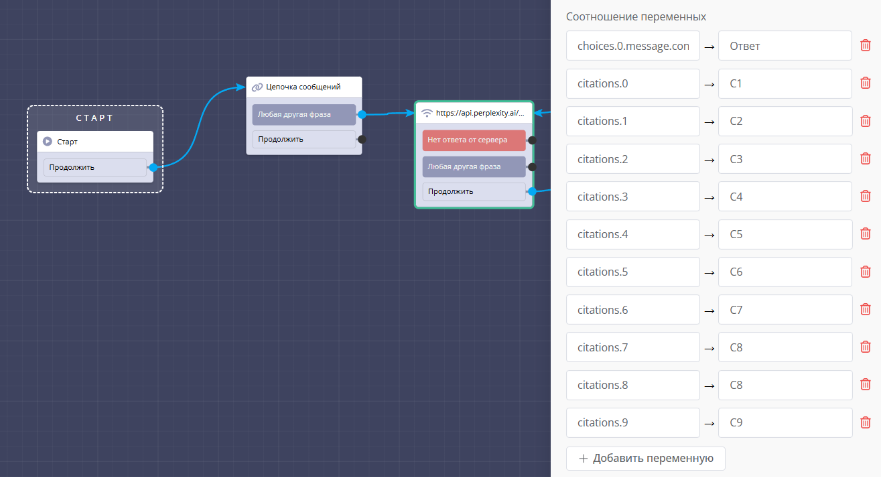Remove the citations.9 to C9 mapping
Image resolution: width=881 pixels, height=477 pixels.
pos(865,422)
